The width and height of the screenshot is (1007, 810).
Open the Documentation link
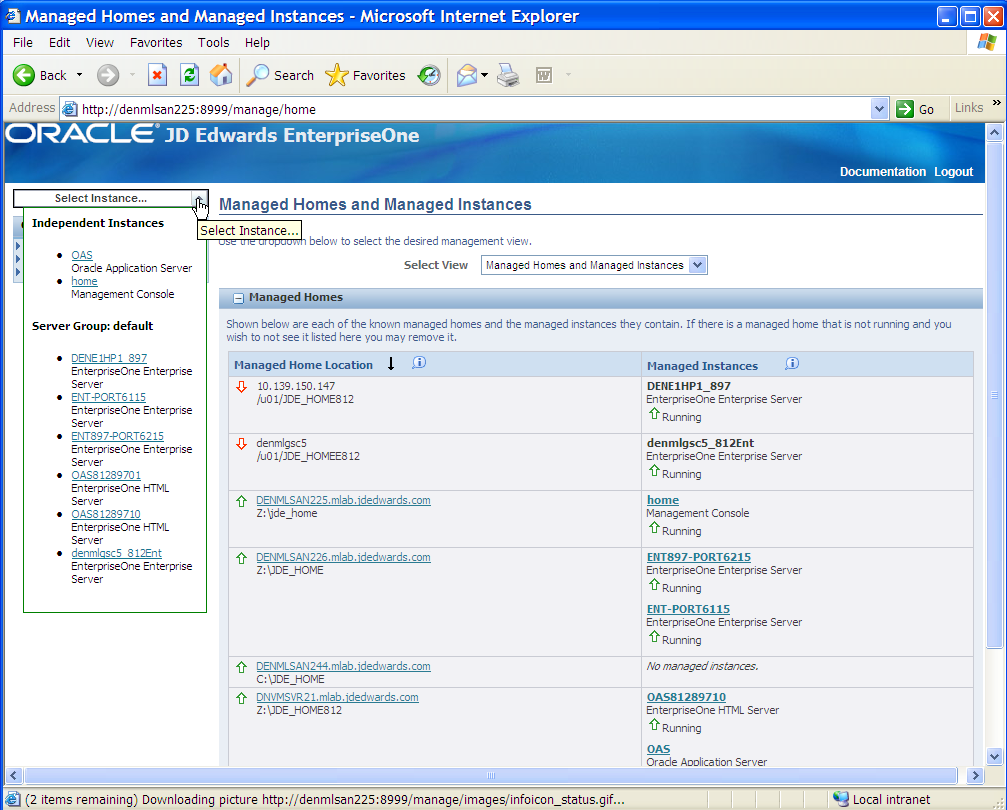point(882,172)
